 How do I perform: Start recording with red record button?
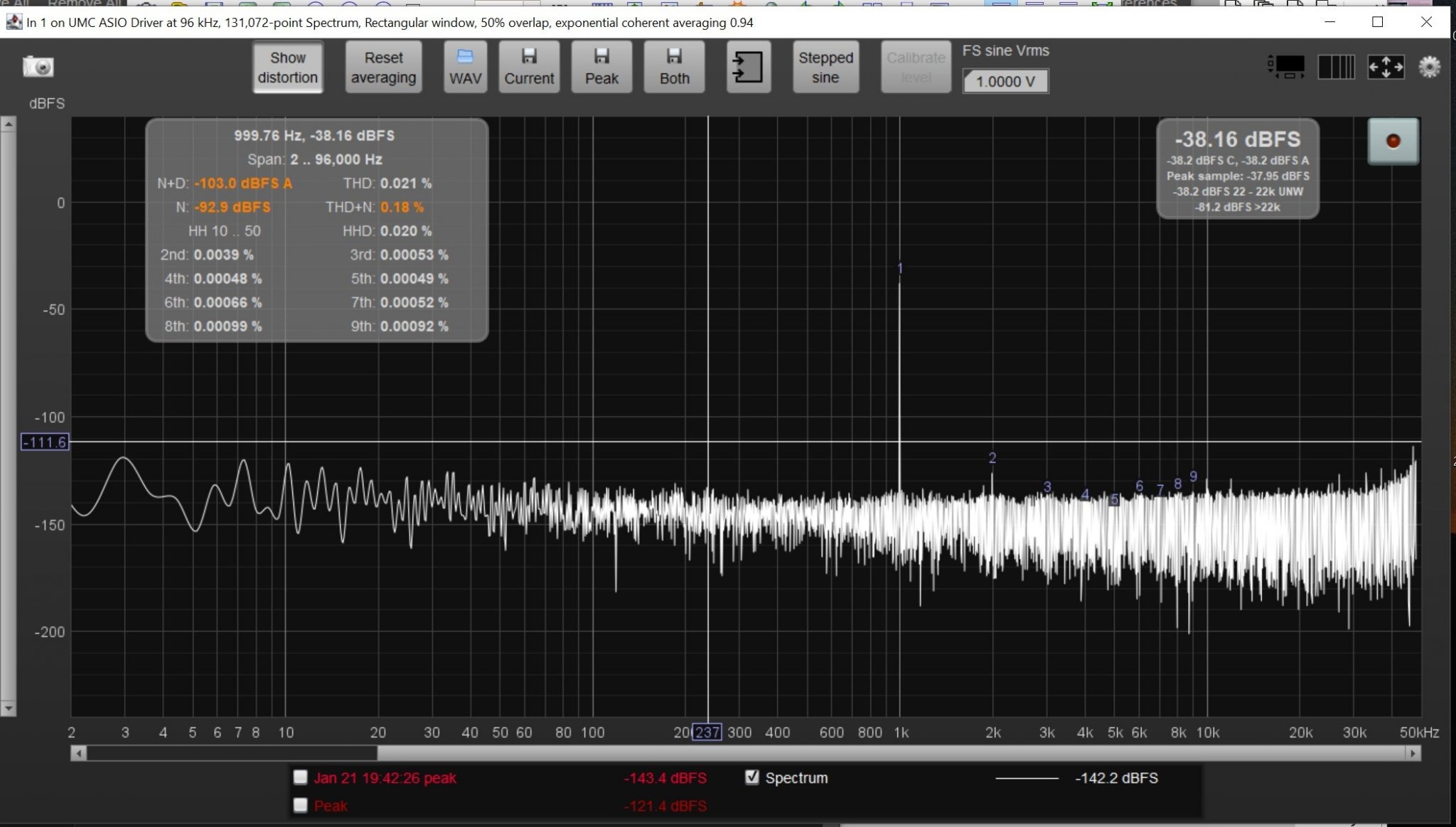click(1393, 141)
